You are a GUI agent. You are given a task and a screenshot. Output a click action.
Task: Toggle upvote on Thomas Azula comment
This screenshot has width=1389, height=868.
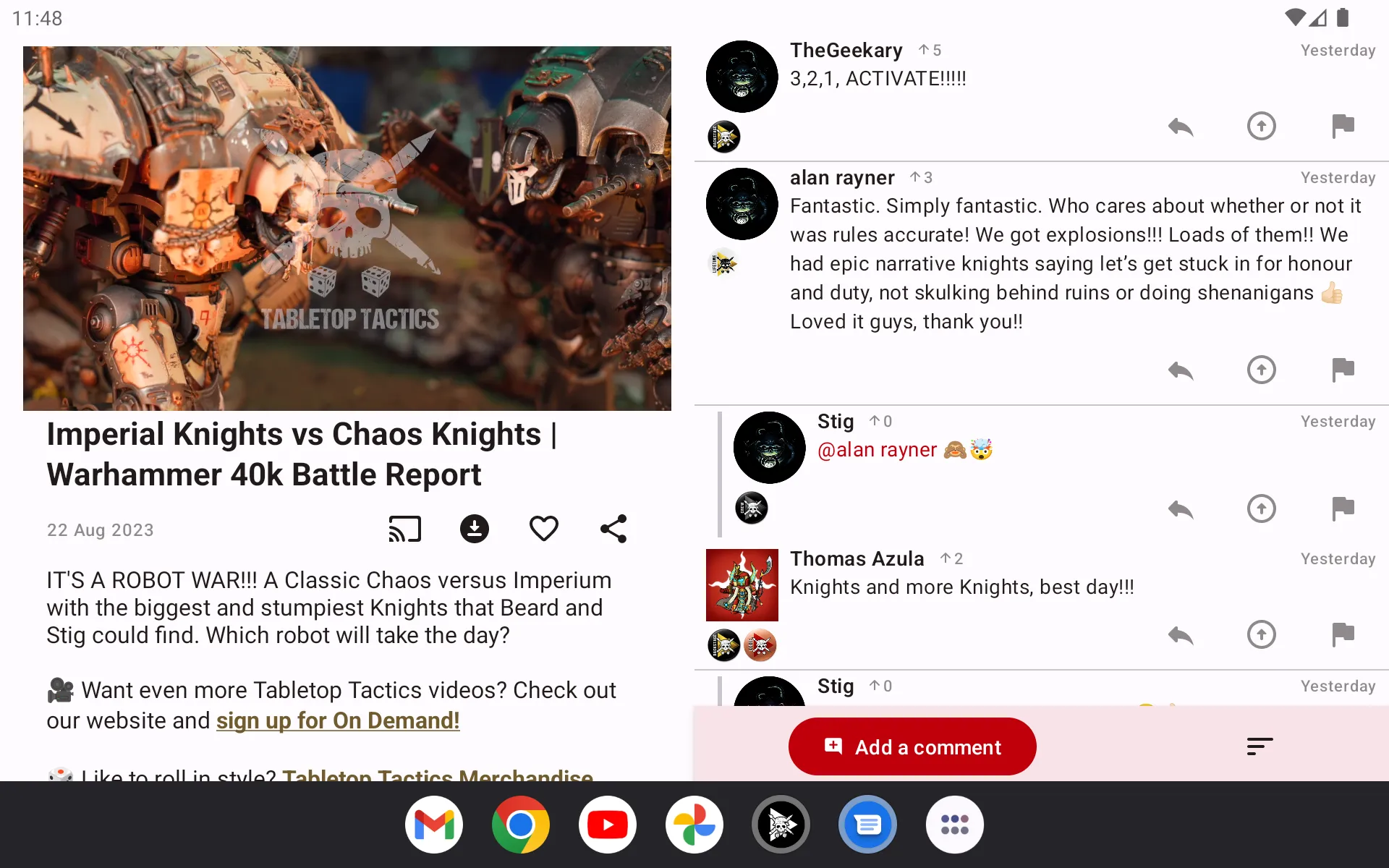[x=1261, y=634]
